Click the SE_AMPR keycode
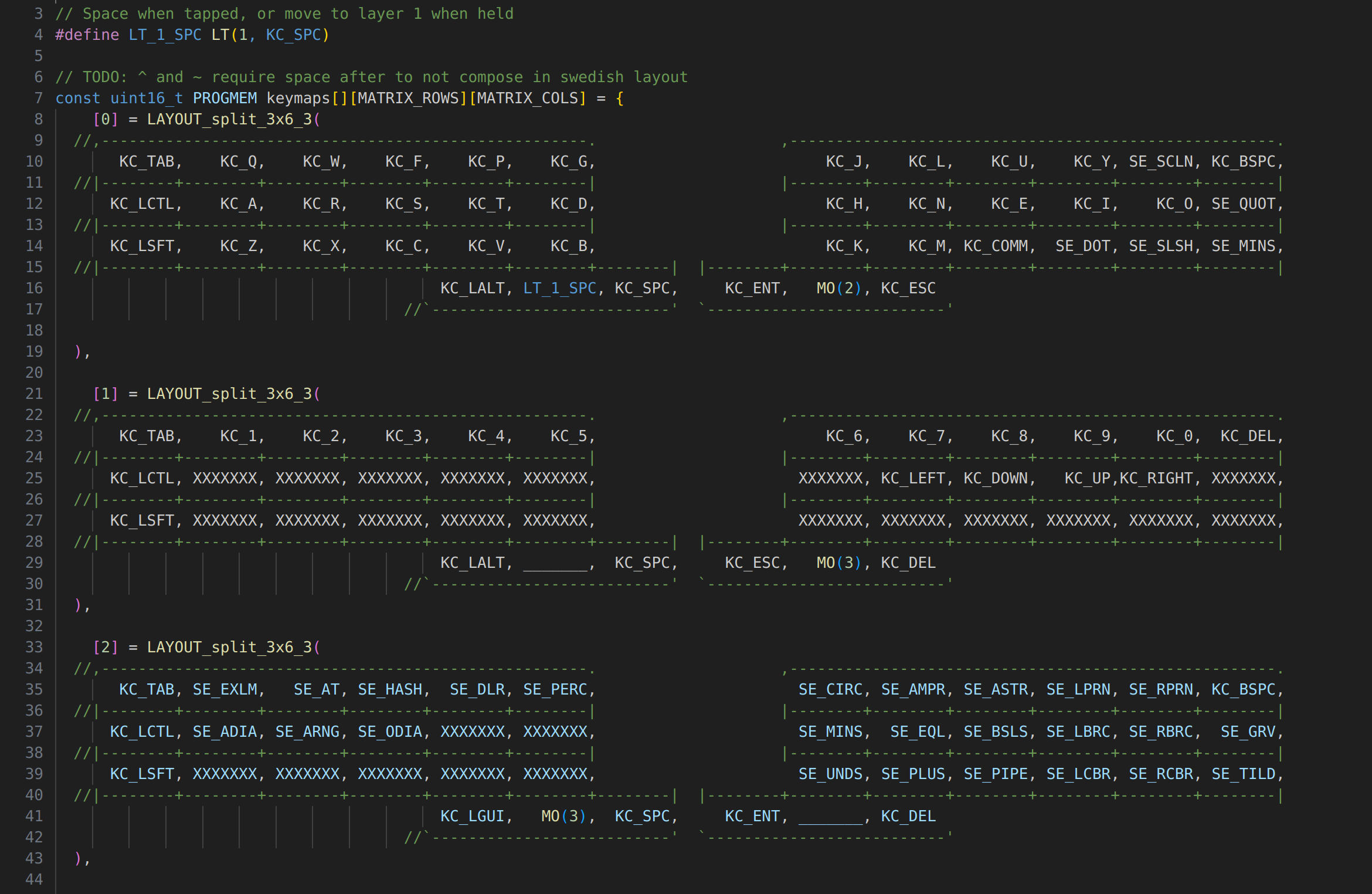1372x894 pixels. click(913, 689)
